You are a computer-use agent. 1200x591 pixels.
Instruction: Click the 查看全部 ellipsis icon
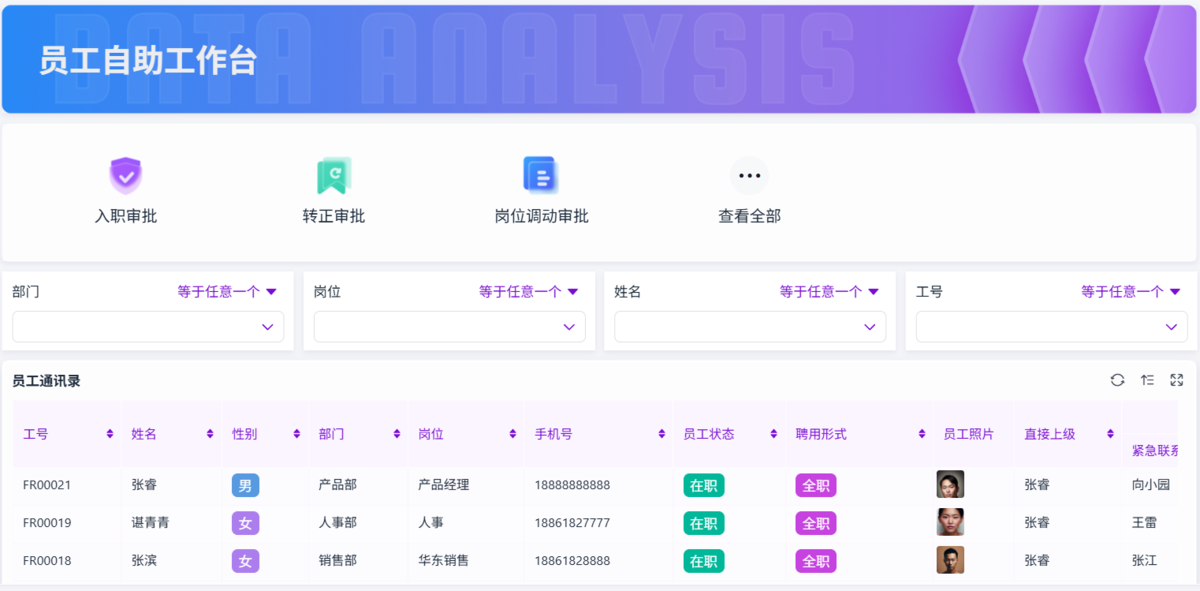[x=749, y=176]
